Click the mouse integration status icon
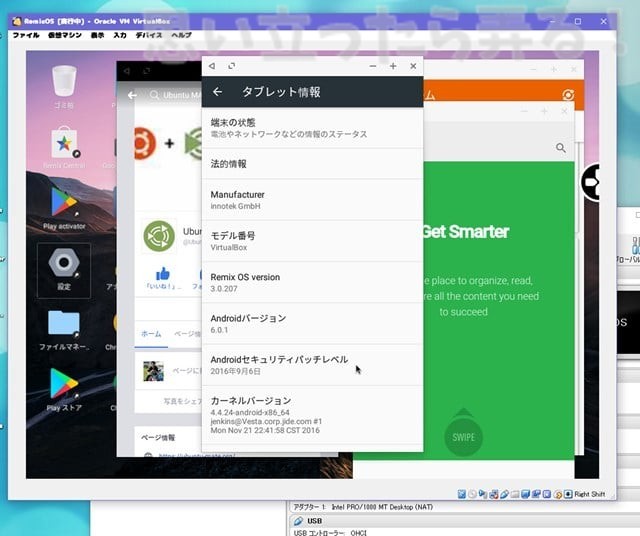The width and height of the screenshot is (640, 536). tap(558, 494)
